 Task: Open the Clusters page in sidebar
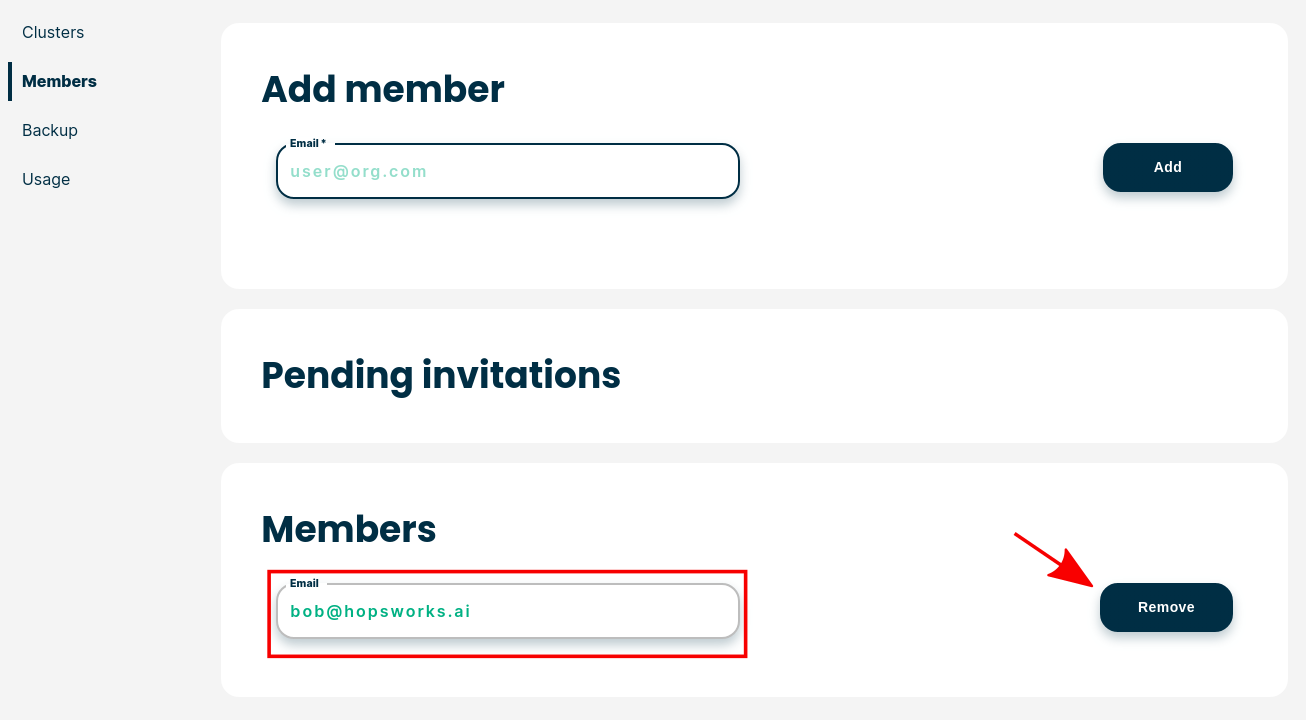[x=53, y=32]
